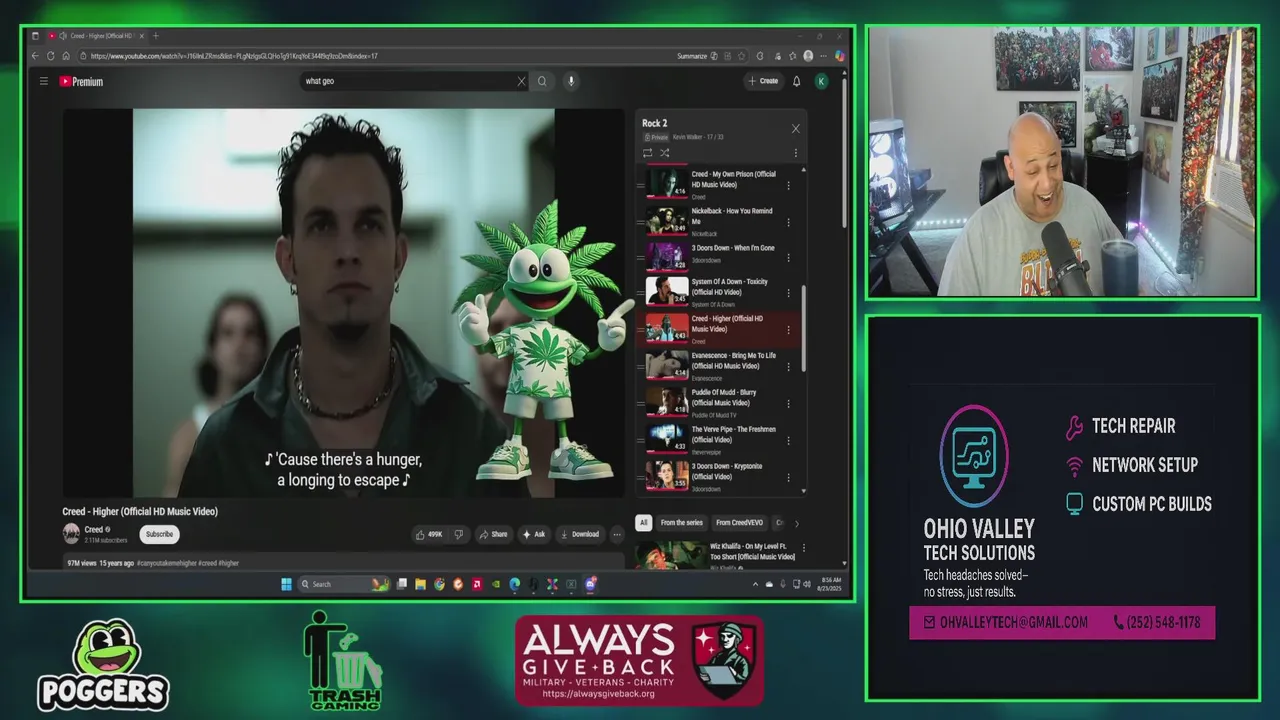Open the Create button
1280x720 pixels.
pos(762,81)
